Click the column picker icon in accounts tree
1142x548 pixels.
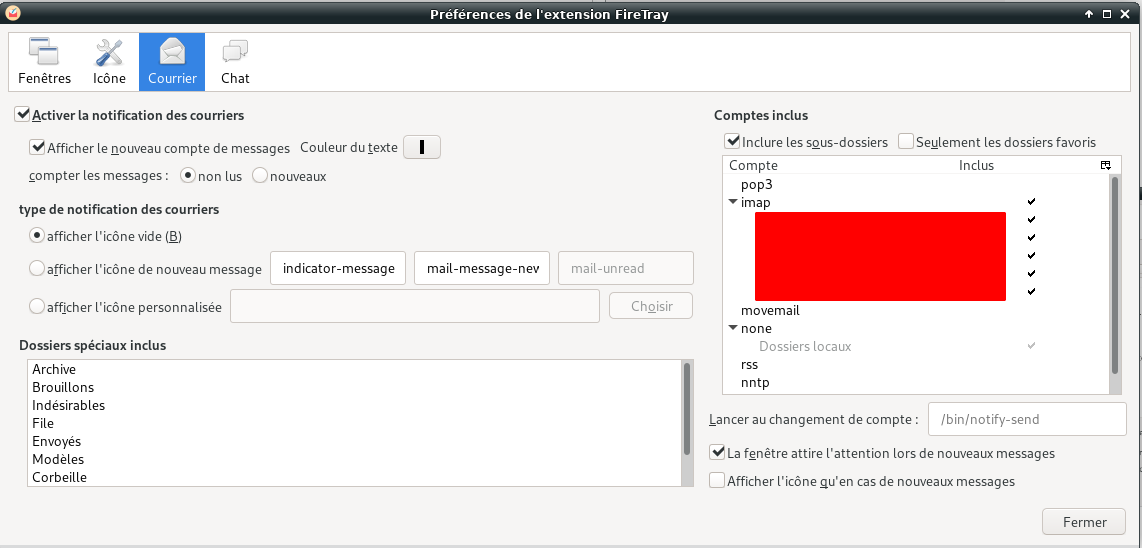[1105, 165]
